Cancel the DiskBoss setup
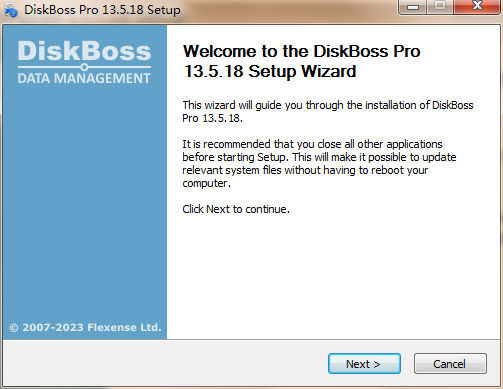This screenshot has height=389, width=503. (x=450, y=364)
